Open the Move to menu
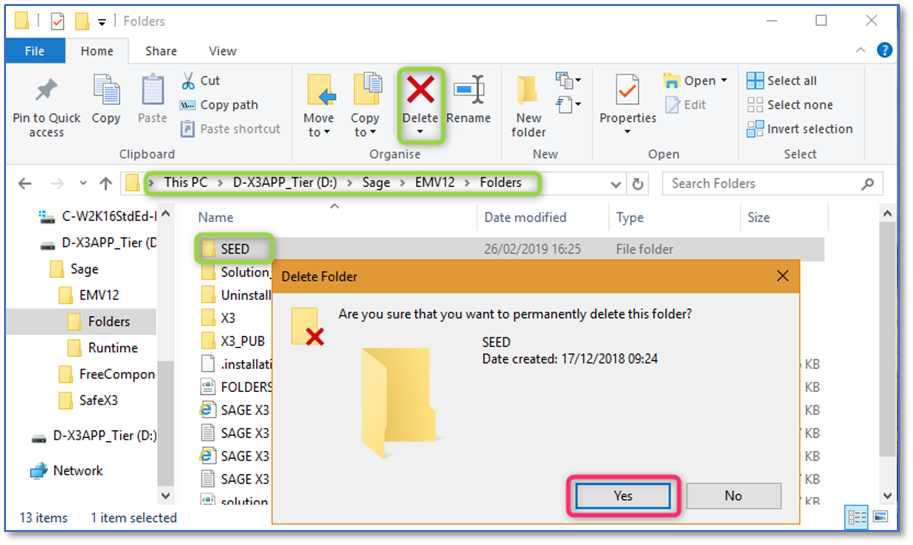Screen dimensions: 913x545 319,106
